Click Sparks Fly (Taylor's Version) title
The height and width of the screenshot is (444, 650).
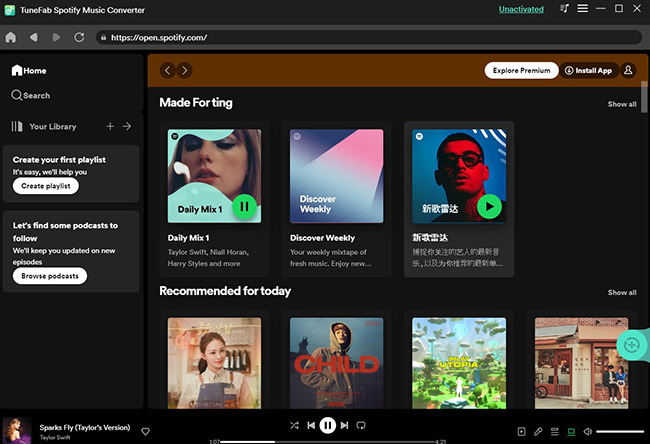[x=85, y=427]
